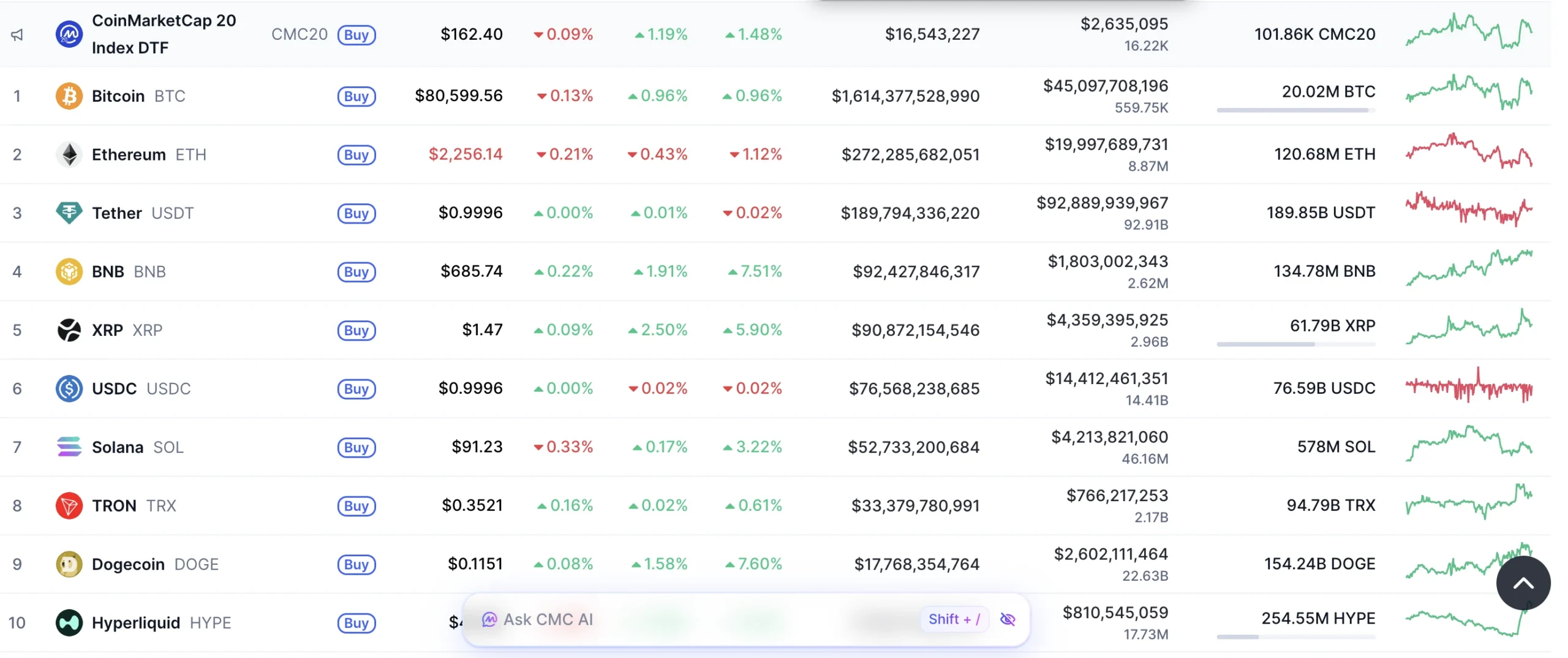1568x658 pixels.
Task: Click Buy button for Dogecoin
Action: pos(356,564)
